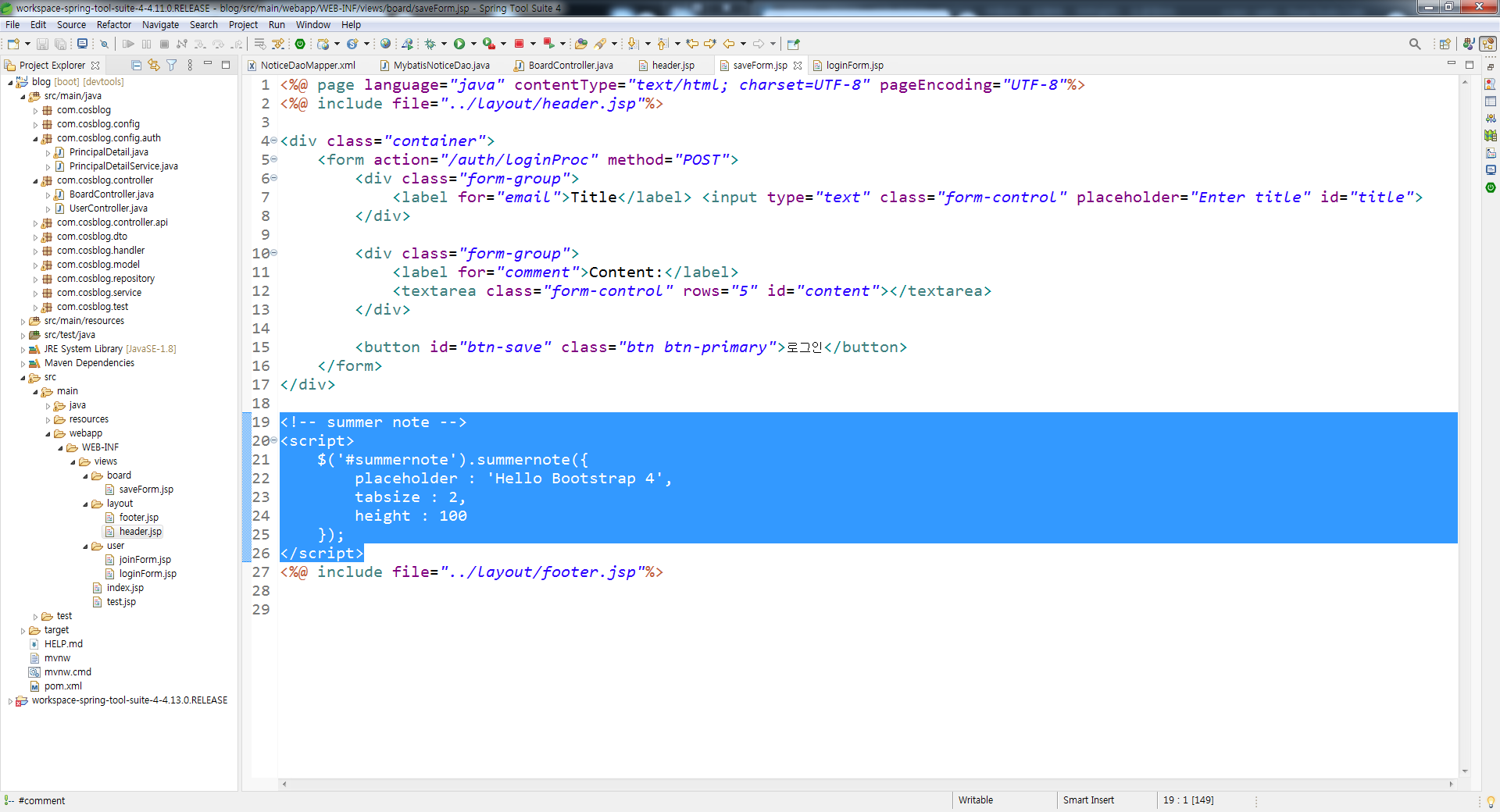The height and width of the screenshot is (812, 1500).
Task: Expand the src/main/resources folder
Action: click(23, 322)
